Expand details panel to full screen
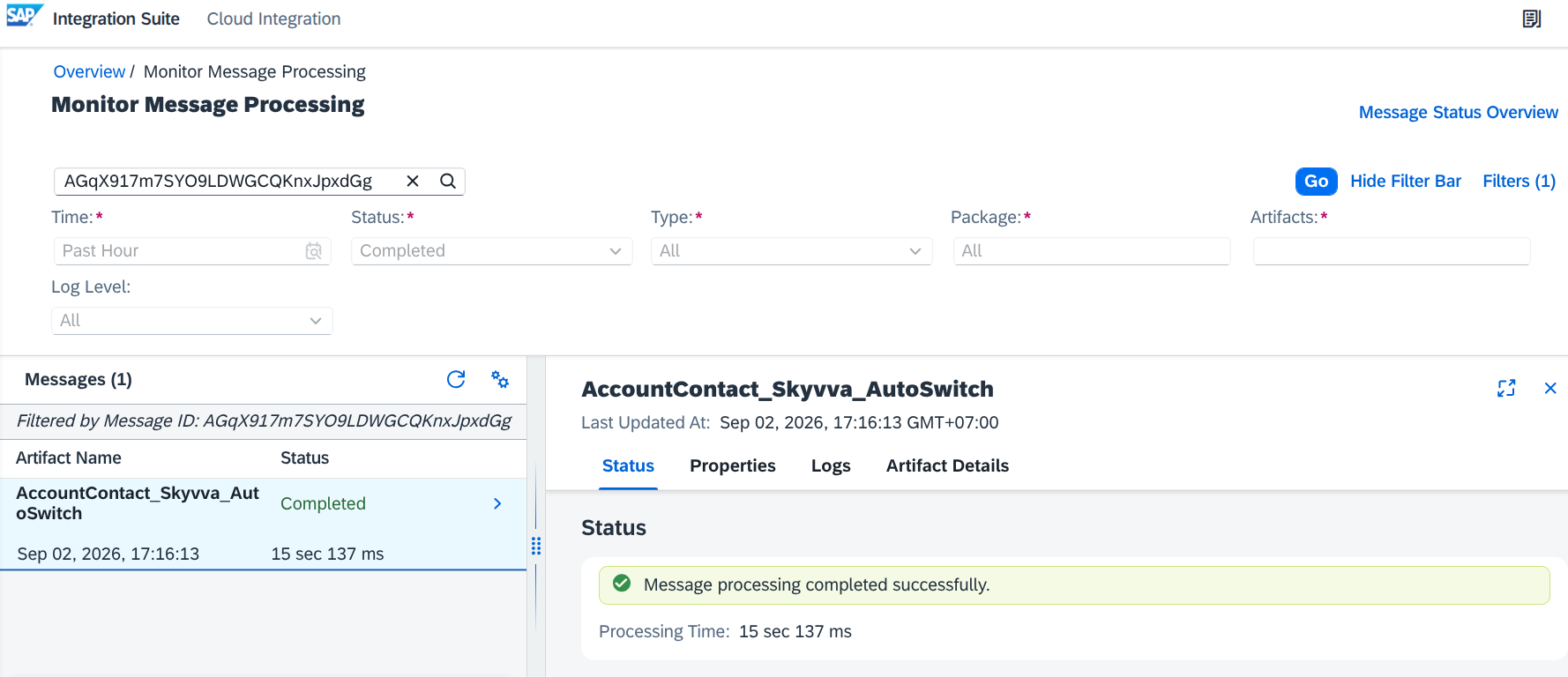 1506,388
